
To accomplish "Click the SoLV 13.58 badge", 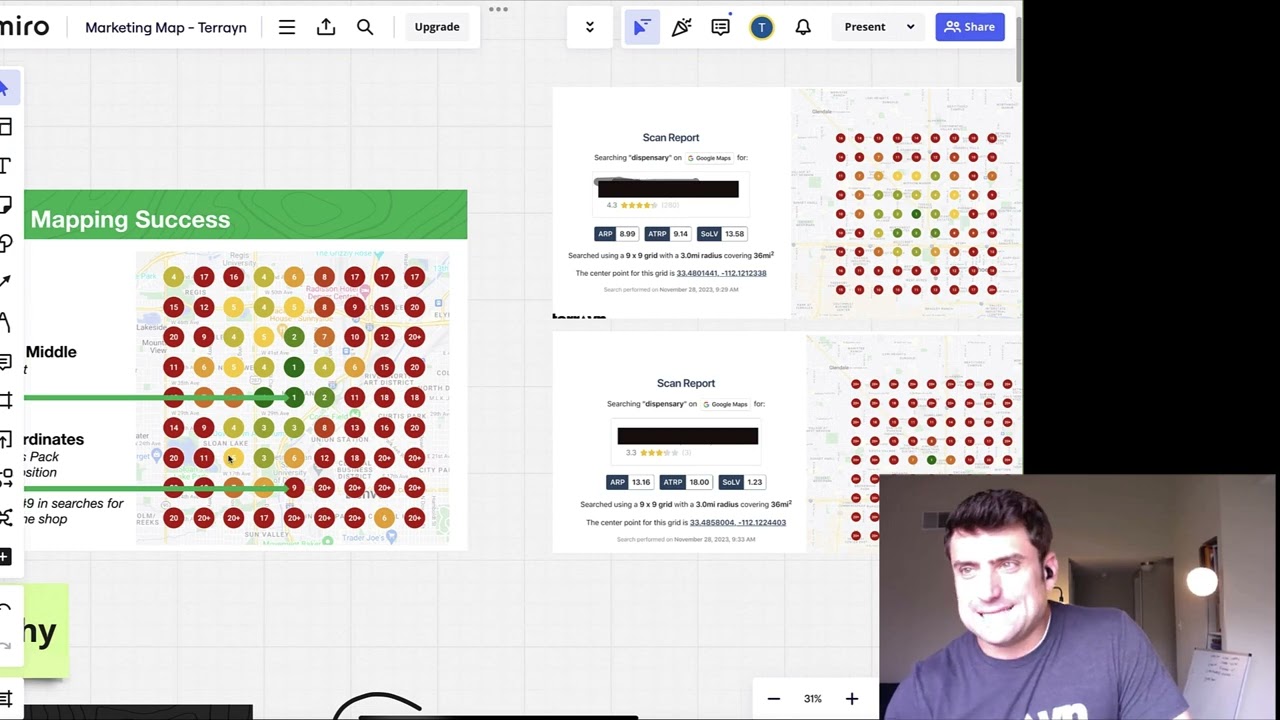I will 723,234.
